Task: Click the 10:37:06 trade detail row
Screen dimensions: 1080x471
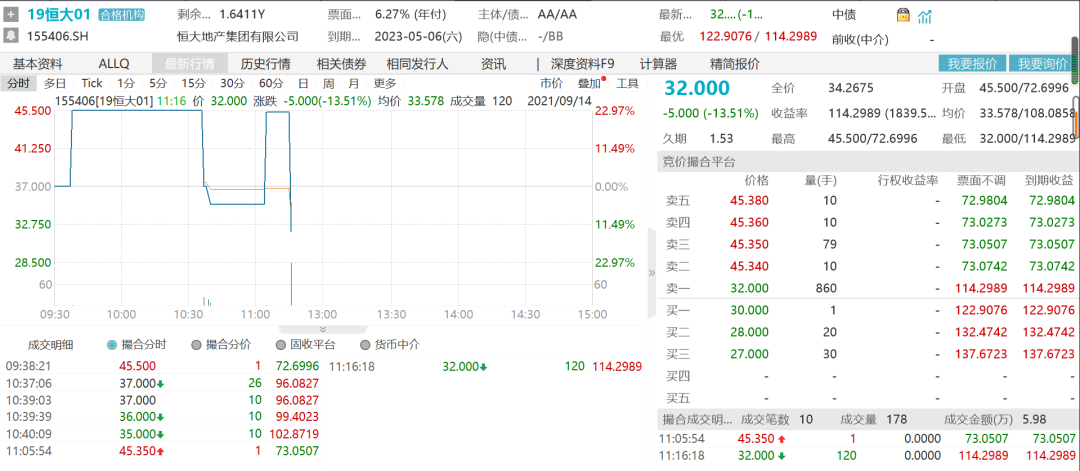Action: (163, 383)
